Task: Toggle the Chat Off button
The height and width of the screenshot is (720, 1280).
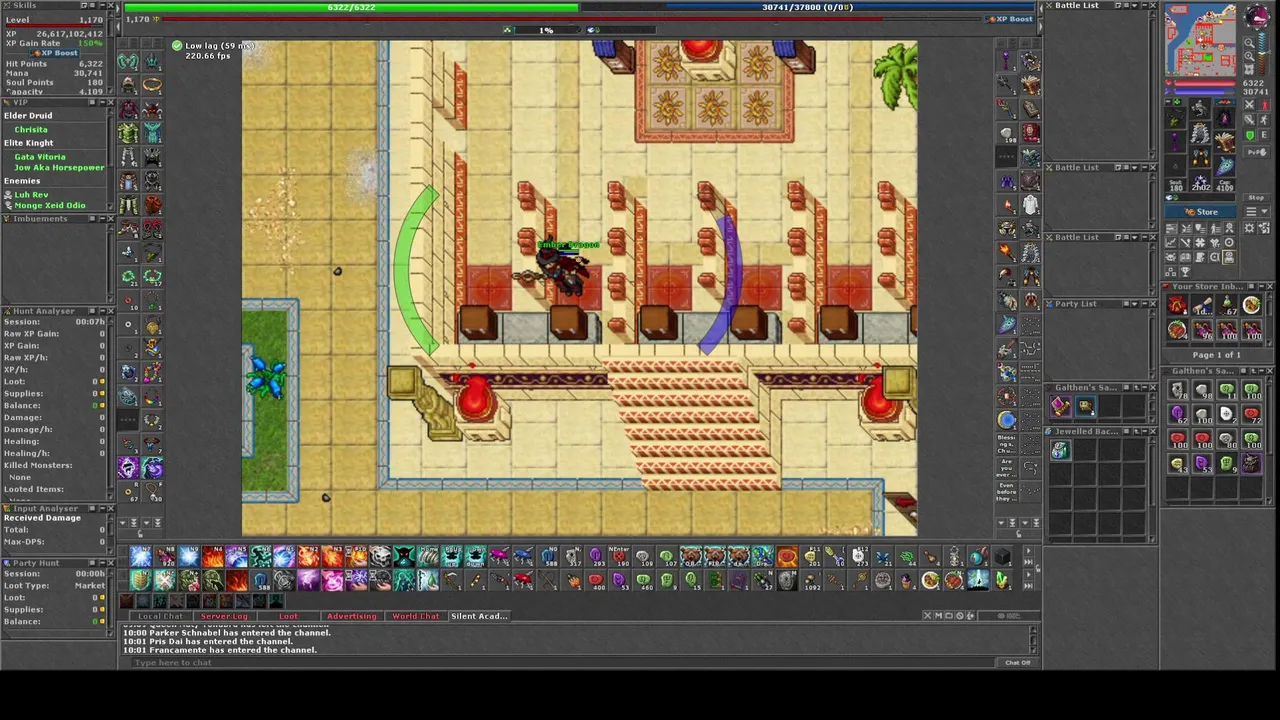Action: pos(1017,663)
